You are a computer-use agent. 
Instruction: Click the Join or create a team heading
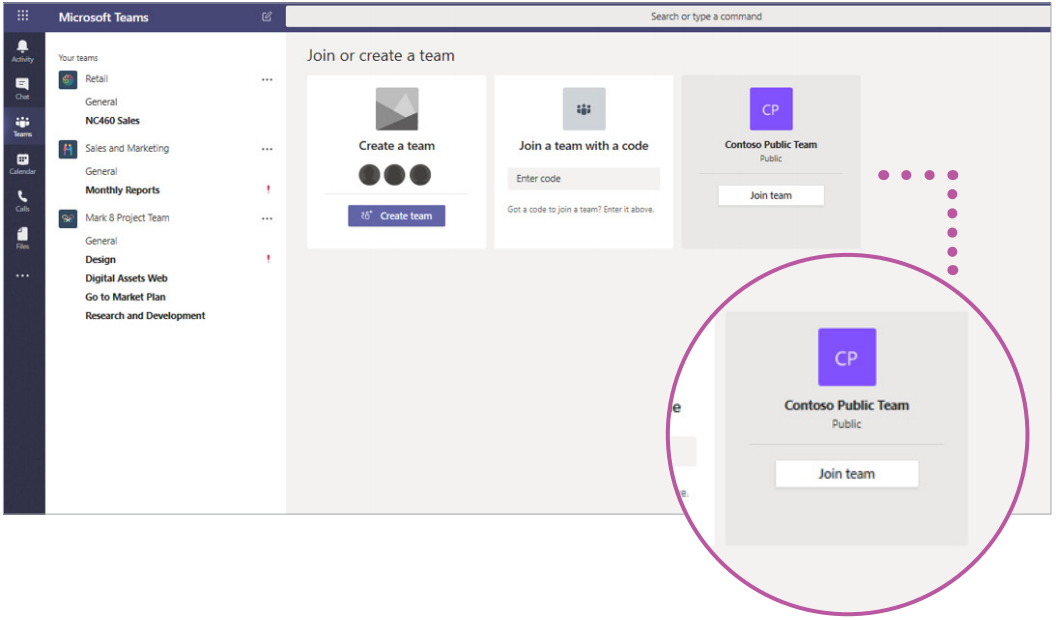pos(381,55)
